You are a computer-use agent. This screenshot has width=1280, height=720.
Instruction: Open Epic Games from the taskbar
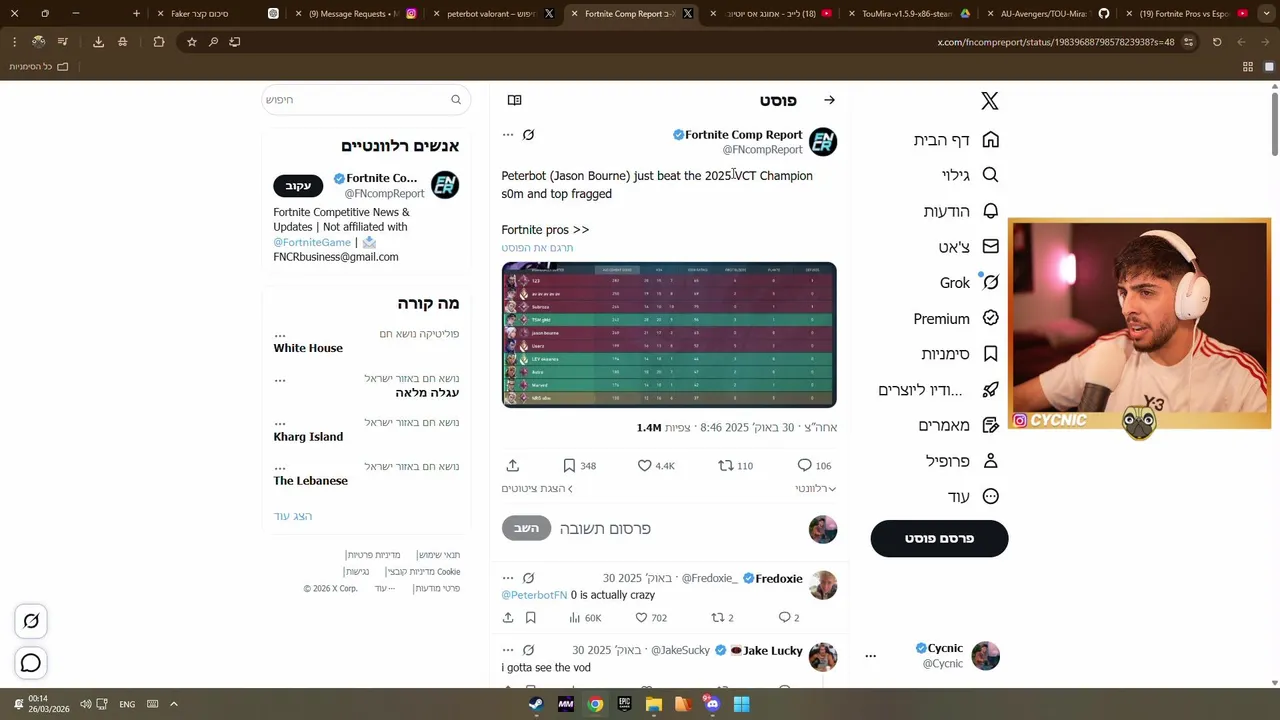pos(625,704)
